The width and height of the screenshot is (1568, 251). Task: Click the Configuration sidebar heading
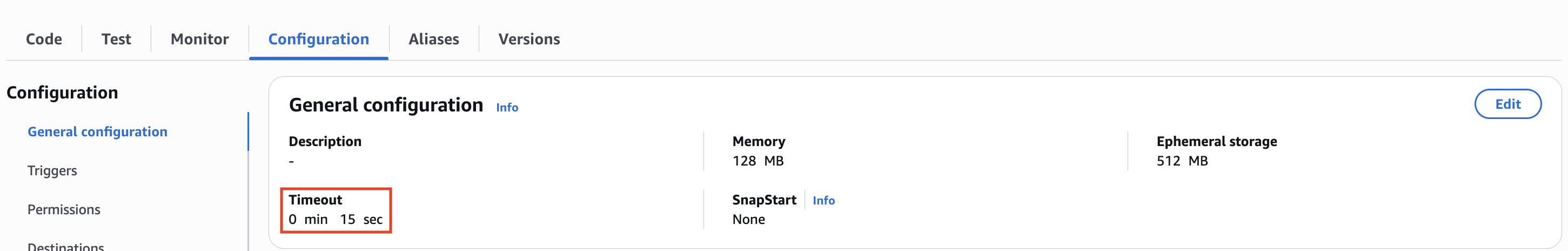[x=62, y=93]
